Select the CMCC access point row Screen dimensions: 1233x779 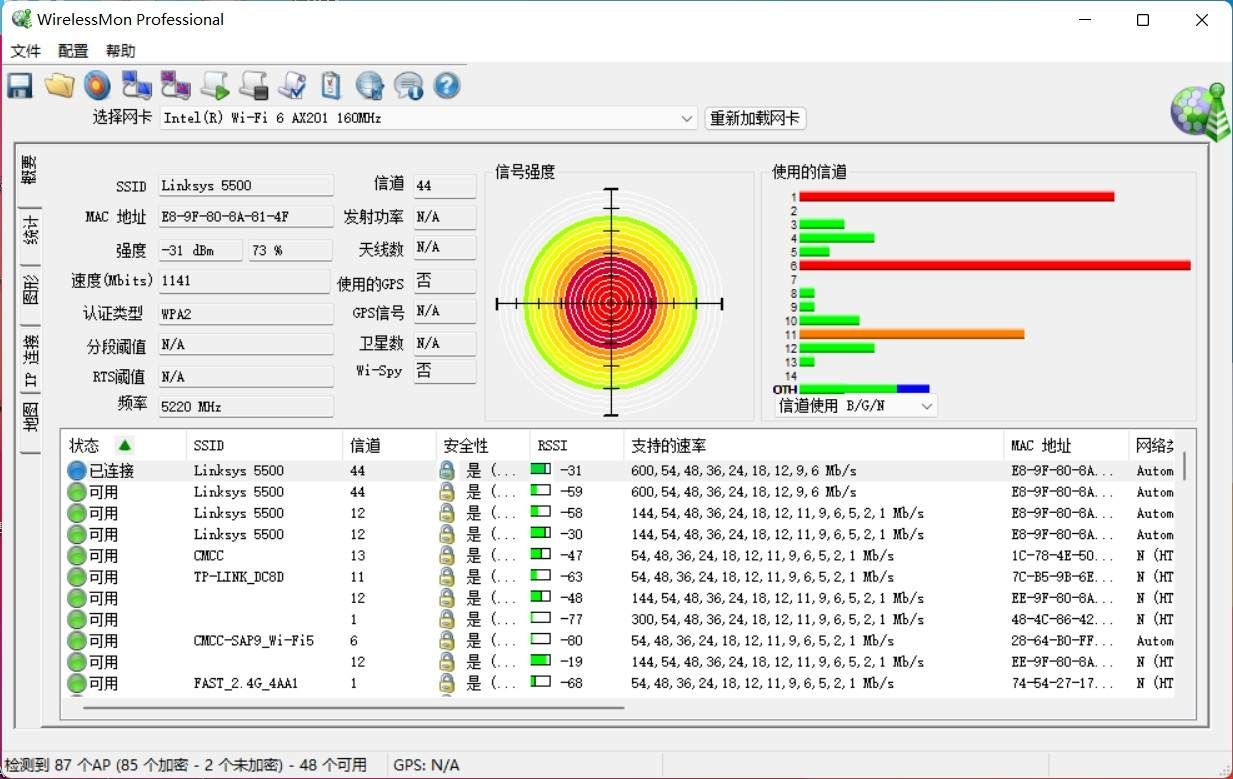pyautogui.click(x=619, y=555)
